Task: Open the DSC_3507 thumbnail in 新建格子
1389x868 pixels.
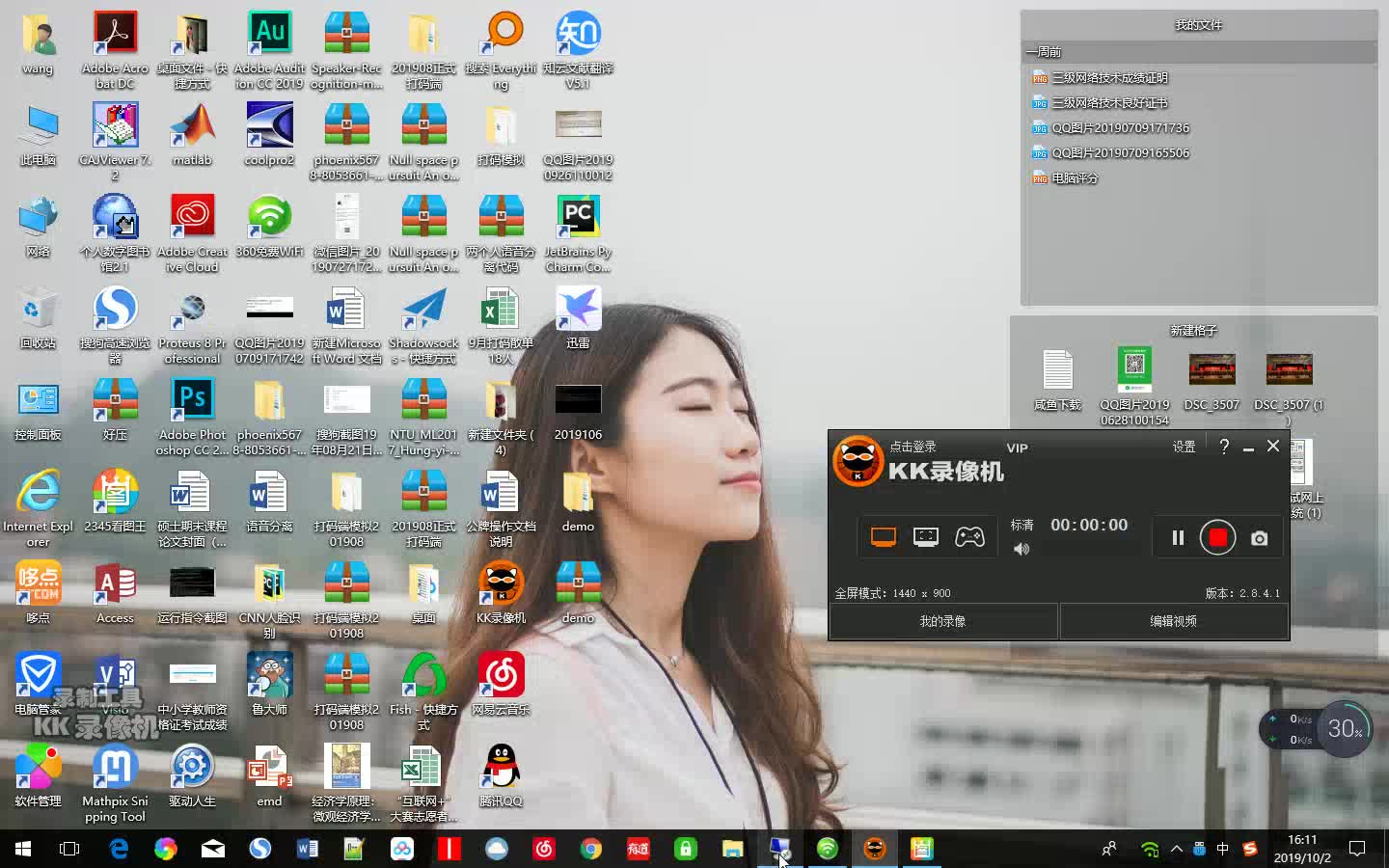Action: click(1212, 380)
